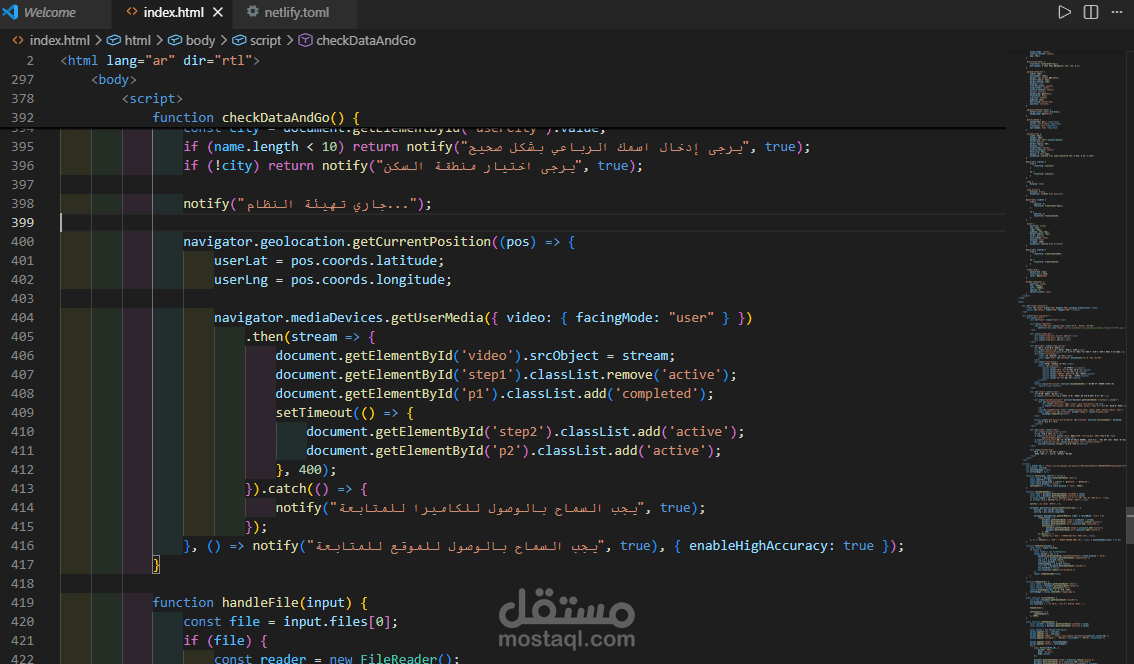
Task: Open the netlify.toml tab
Action: coord(297,12)
